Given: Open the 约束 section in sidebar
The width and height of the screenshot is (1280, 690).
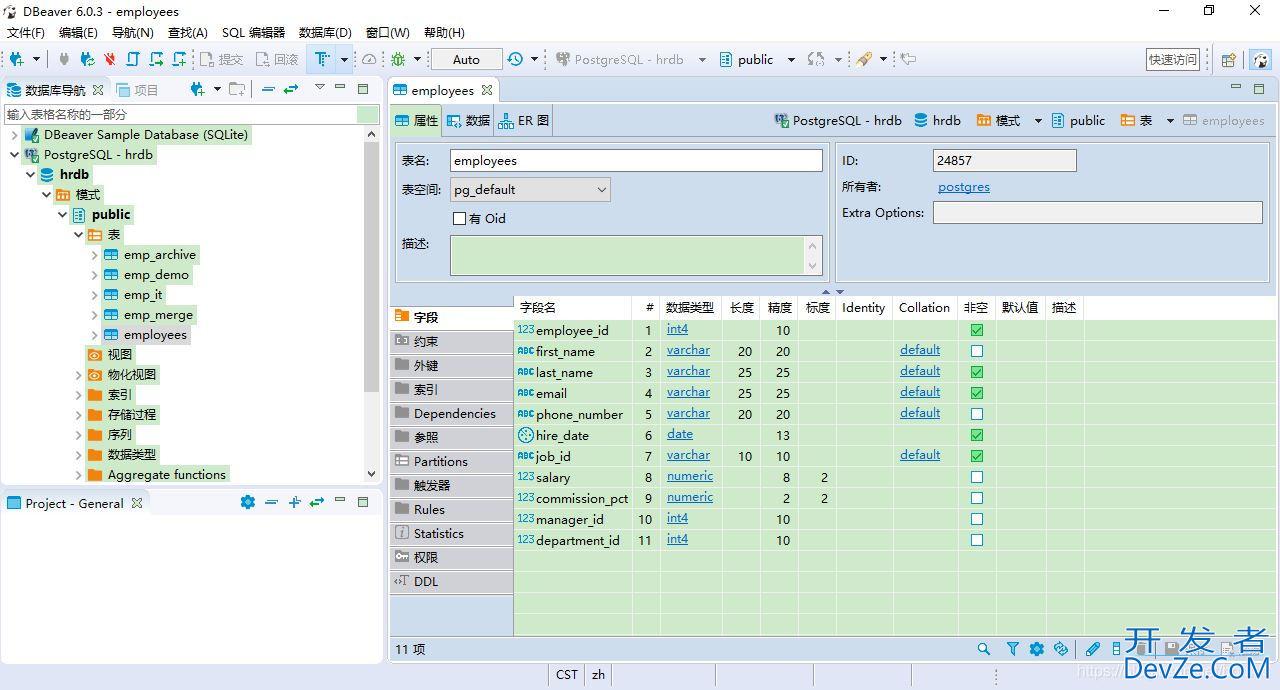Looking at the screenshot, I should [452, 341].
